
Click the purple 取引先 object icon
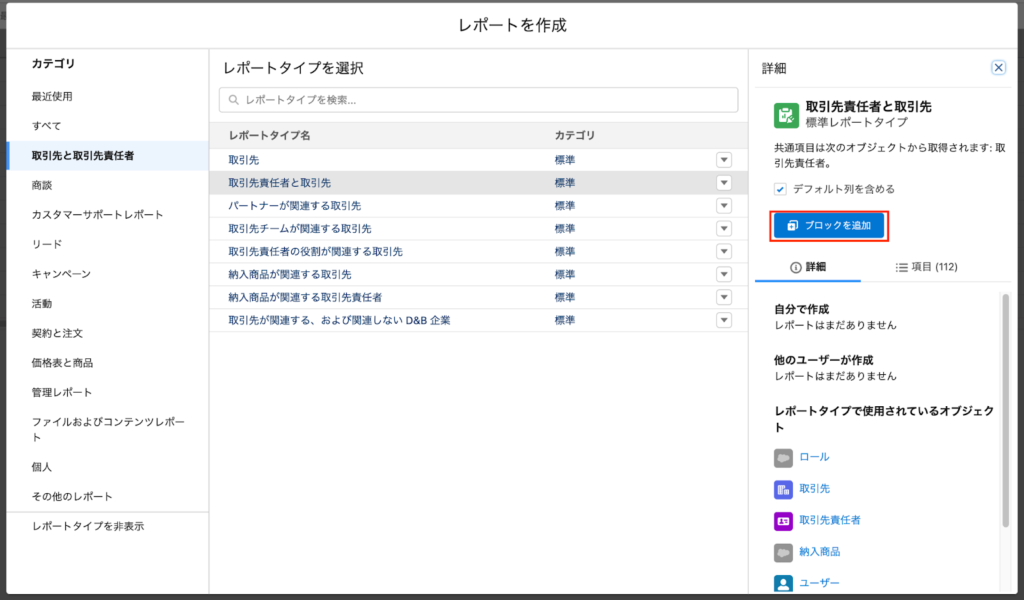[x=783, y=489]
